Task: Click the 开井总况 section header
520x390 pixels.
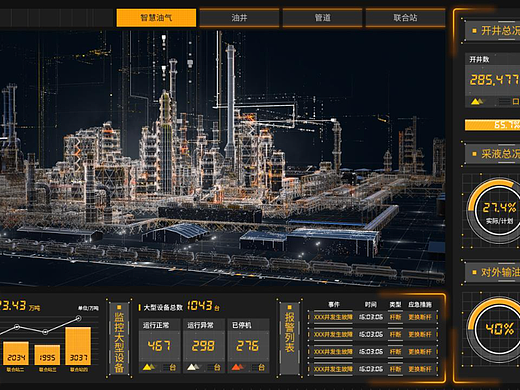Action: coord(493,31)
